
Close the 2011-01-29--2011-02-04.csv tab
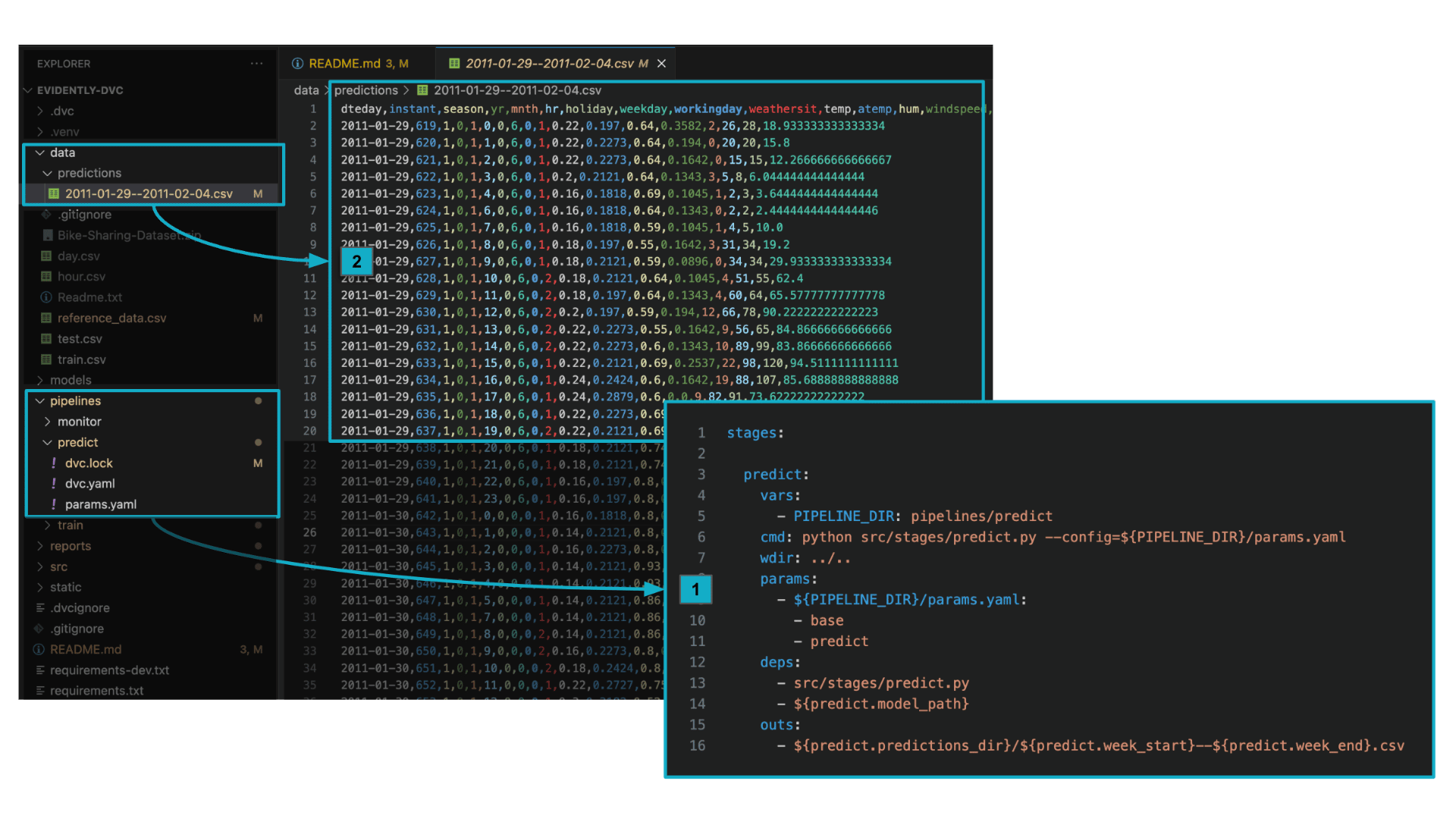click(x=661, y=64)
